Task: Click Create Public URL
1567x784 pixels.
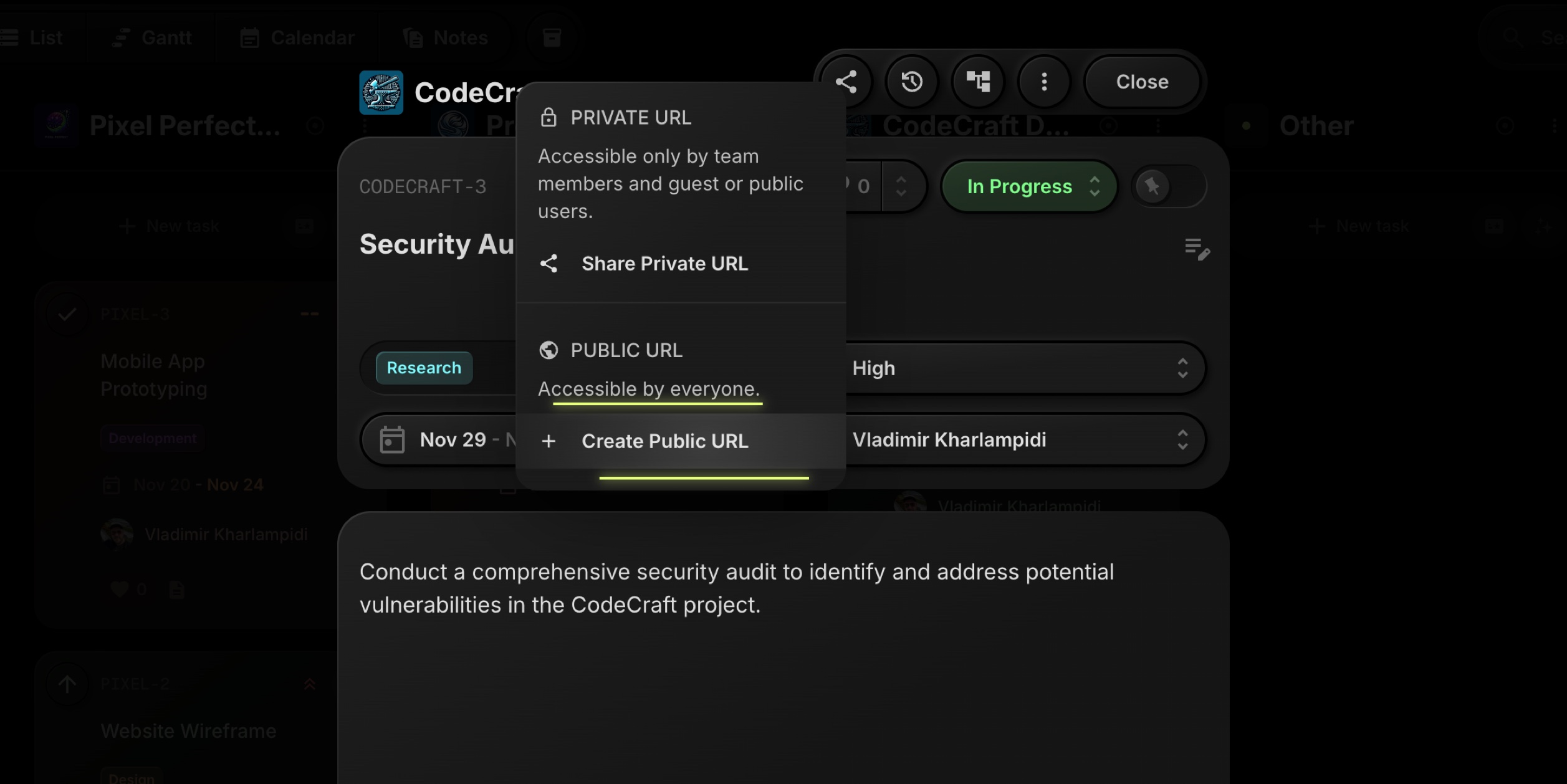Action: 664,441
